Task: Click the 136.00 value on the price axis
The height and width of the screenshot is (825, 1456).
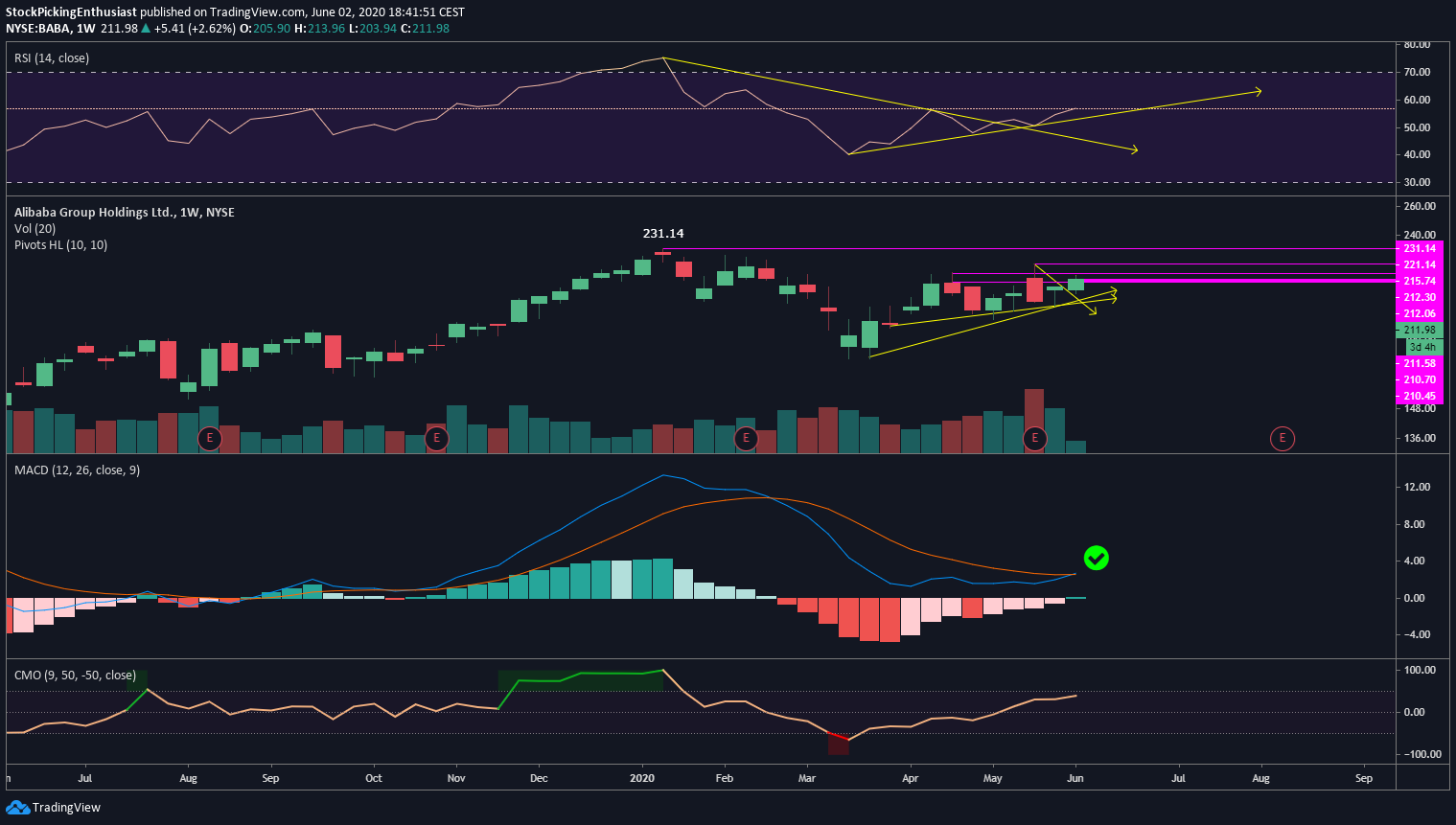Action: (x=1420, y=438)
